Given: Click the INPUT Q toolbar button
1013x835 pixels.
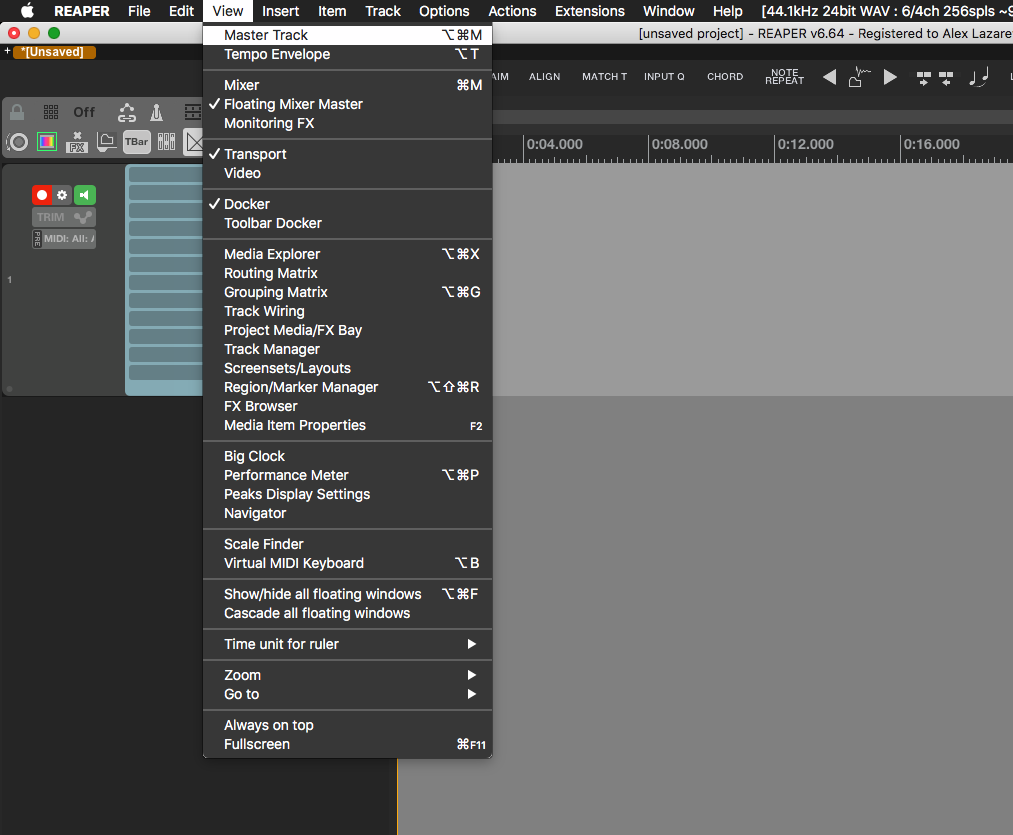Looking at the screenshot, I should [664, 77].
